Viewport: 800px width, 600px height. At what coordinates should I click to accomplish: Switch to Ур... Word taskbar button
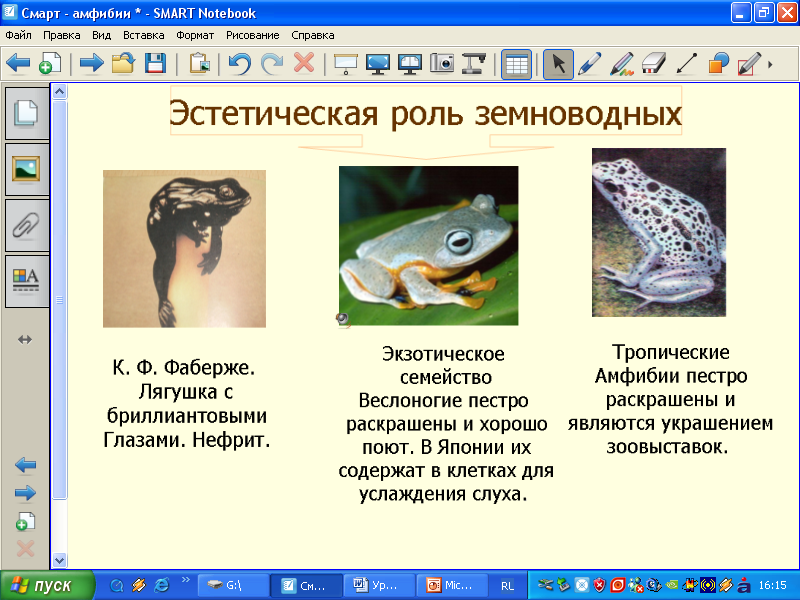click(379, 585)
